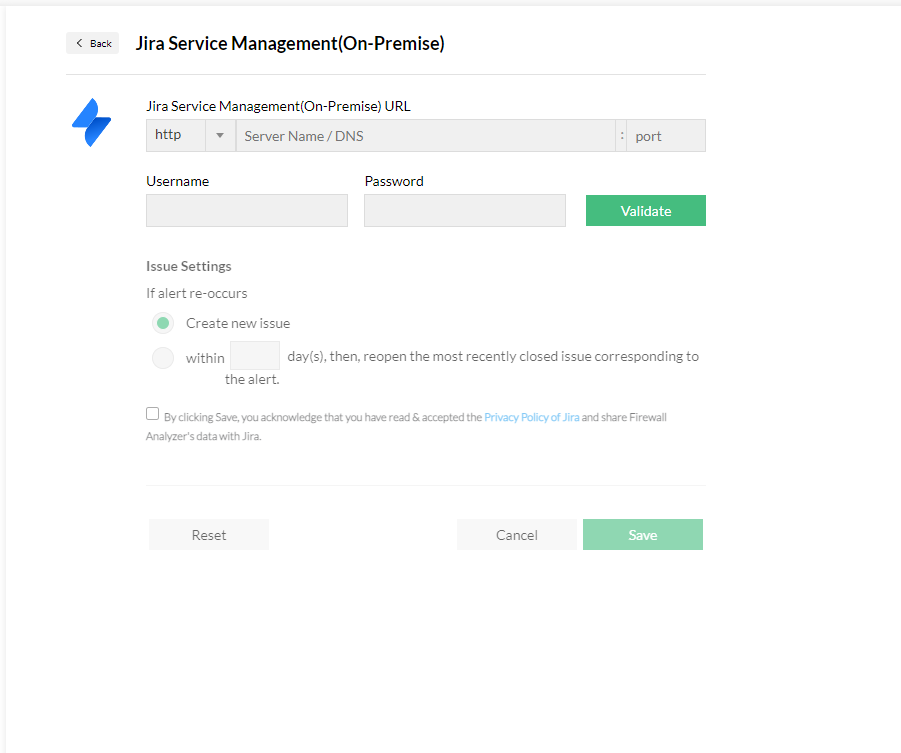Viewport: 901px width, 753px height.
Task: Open the http protocol dropdown
Action: pyautogui.click(x=191, y=136)
